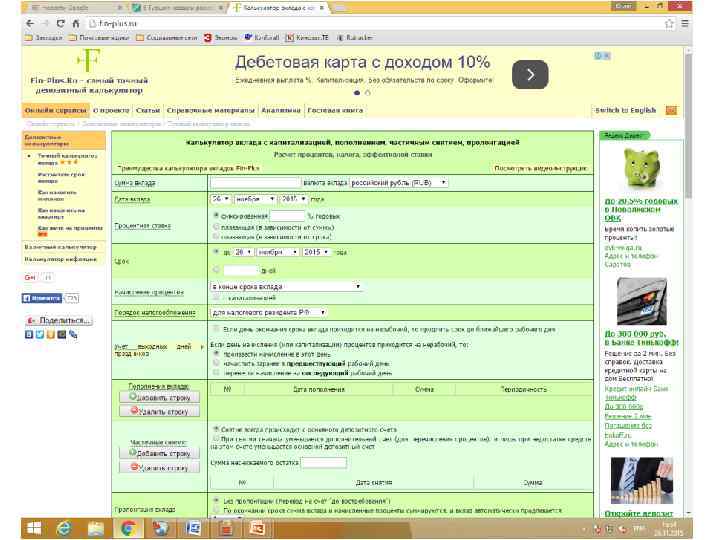Open the deposit date month dropdown
Screen dimensions: 720x540
click(x=255, y=199)
